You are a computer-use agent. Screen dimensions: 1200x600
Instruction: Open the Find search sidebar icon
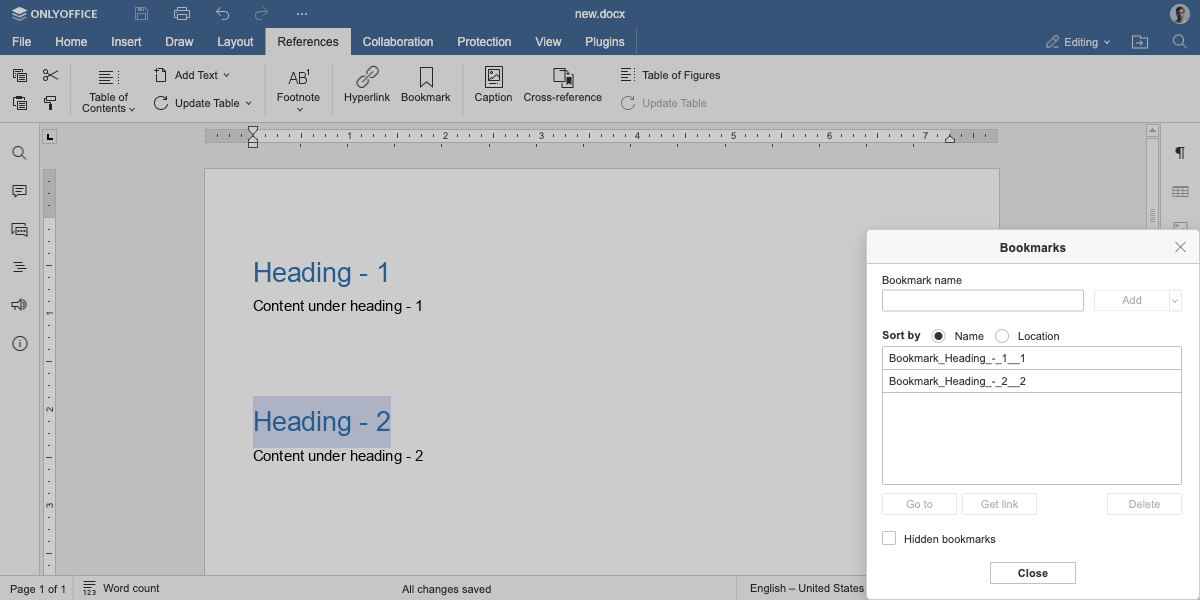[19, 153]
